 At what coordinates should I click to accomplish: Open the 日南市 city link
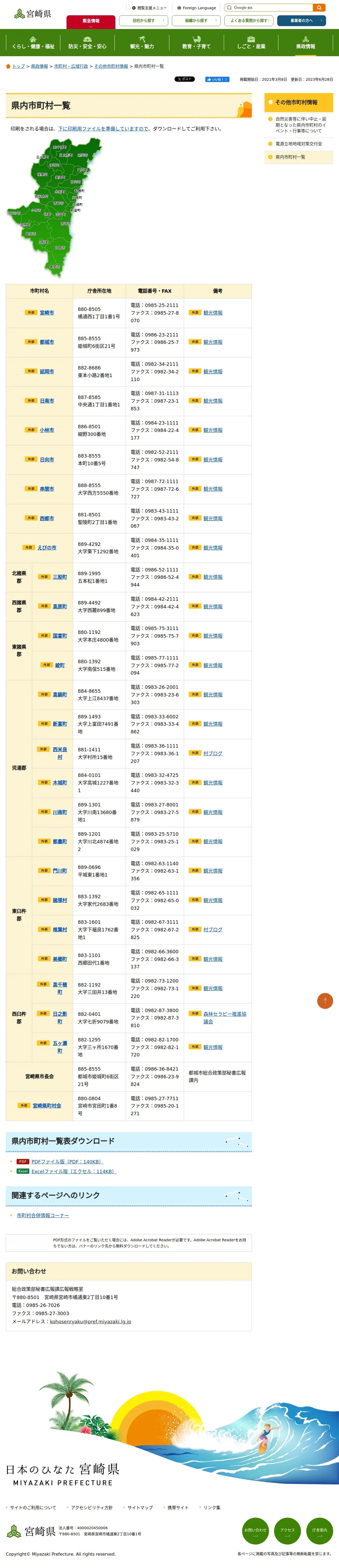(x=47, y=401)
